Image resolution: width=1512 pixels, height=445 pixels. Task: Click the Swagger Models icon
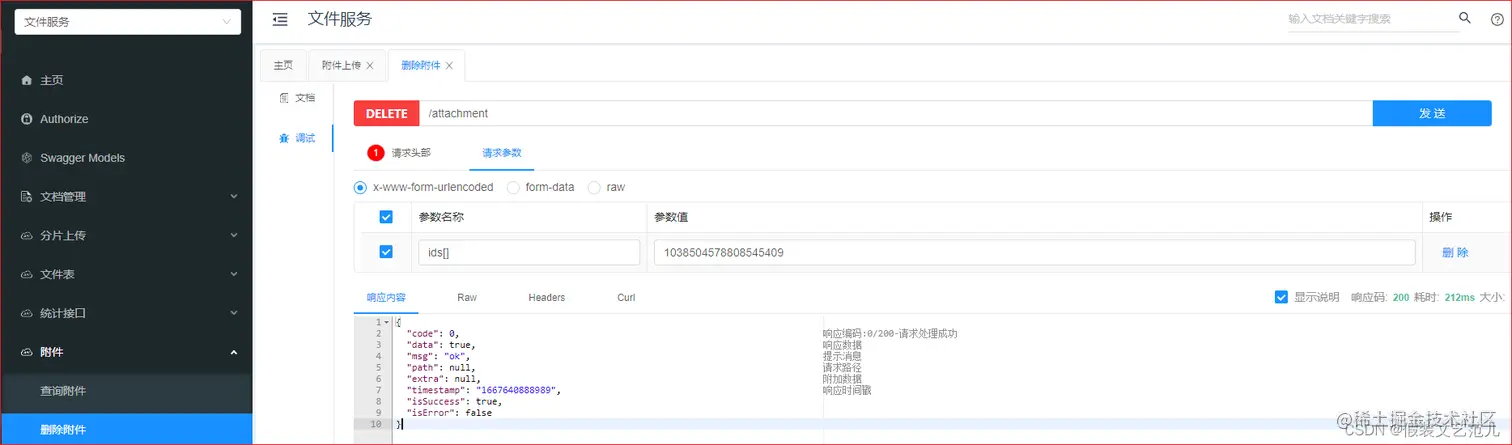(27, 158)
